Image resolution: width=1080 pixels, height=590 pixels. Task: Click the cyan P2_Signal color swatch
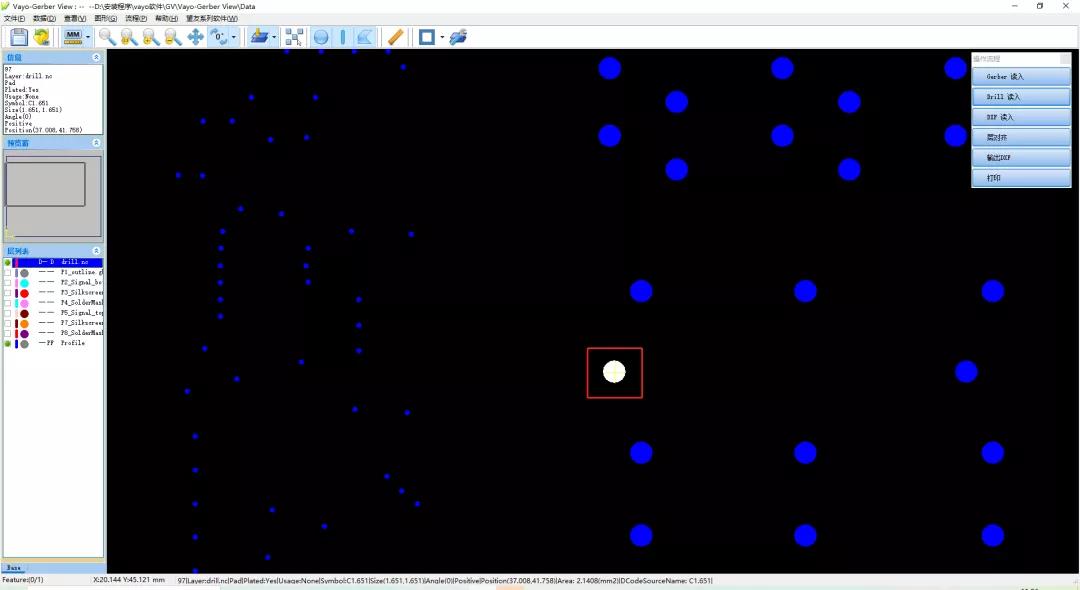(24, 283)
